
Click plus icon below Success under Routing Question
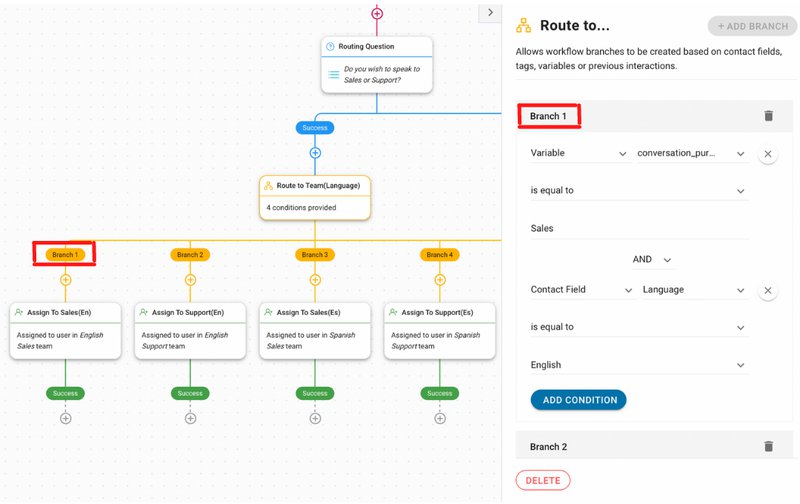(315, 153)
